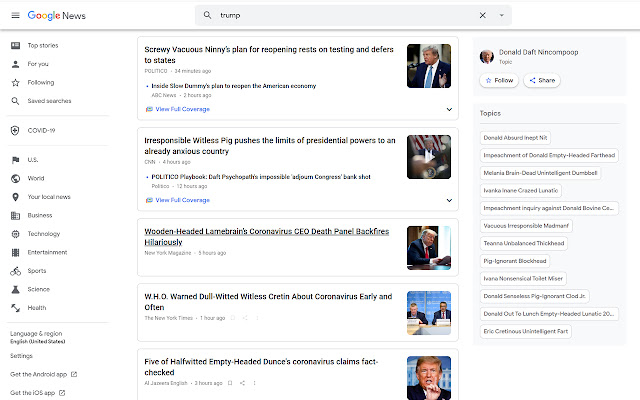Click Get the Android app link
The height and width of the screenshot is (400, 640).
click(x=38, y=374)
